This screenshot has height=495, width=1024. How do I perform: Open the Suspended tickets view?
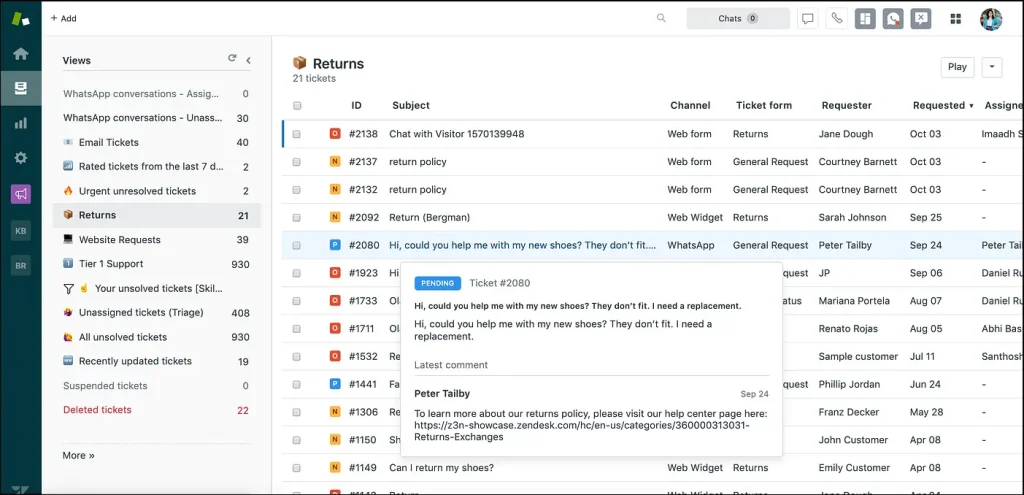click(156, 385)
